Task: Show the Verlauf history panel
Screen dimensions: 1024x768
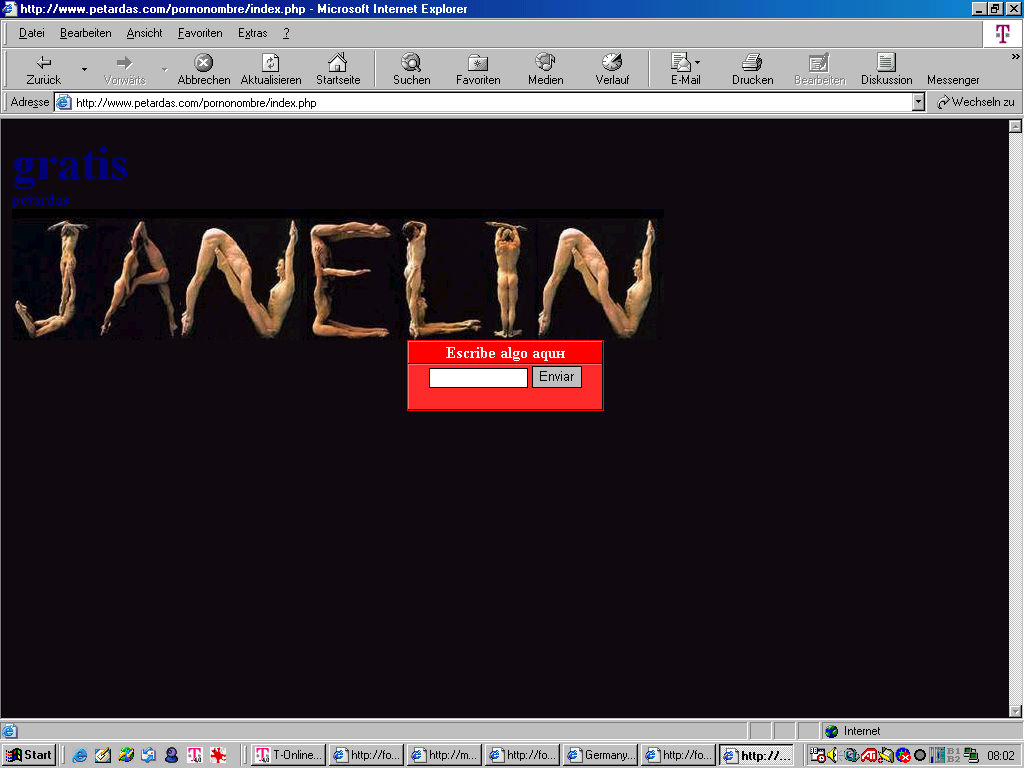Action: (x=612, y=64)
